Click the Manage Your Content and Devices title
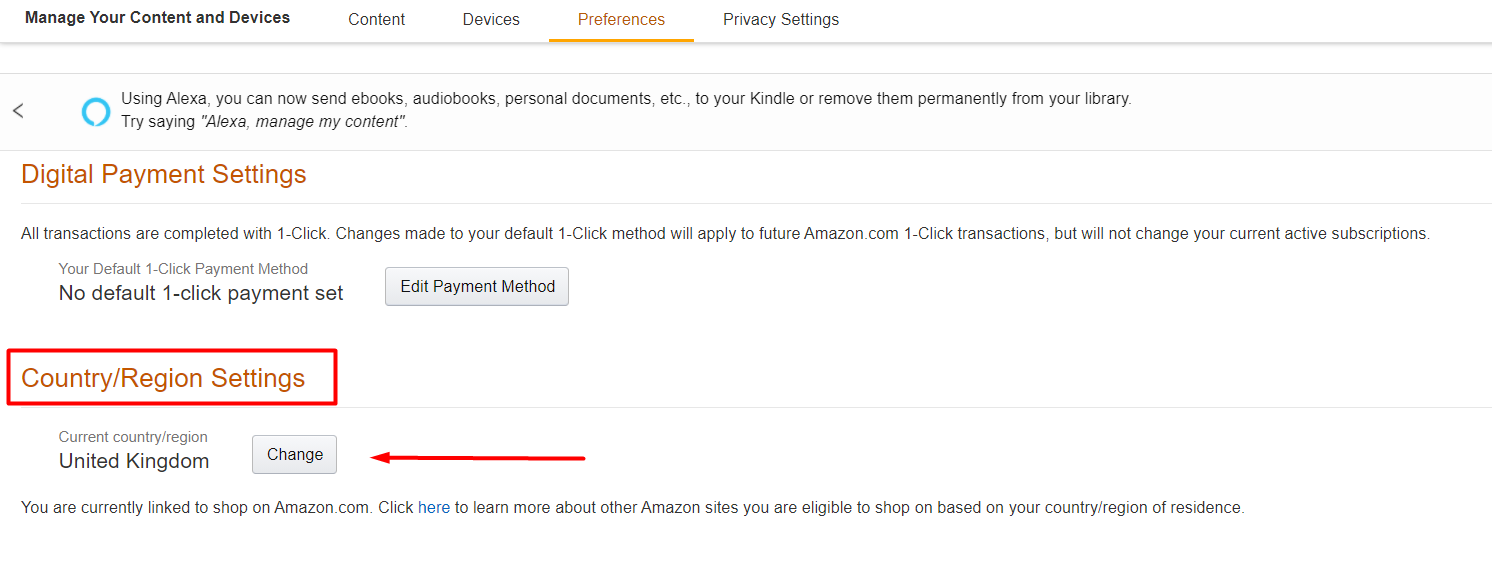This screenshot has height=561, width=1492. pyautogui.click(x=157, y=17)
